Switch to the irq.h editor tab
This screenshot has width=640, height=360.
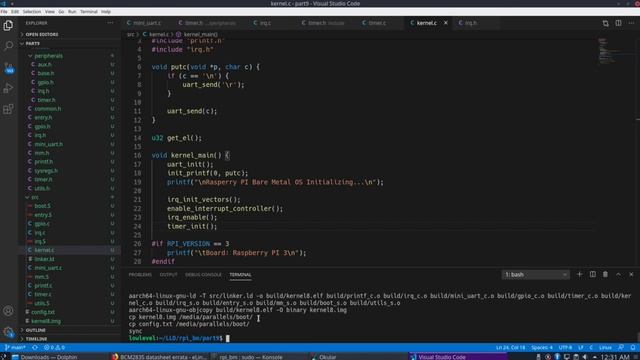[x=470, y=23]
